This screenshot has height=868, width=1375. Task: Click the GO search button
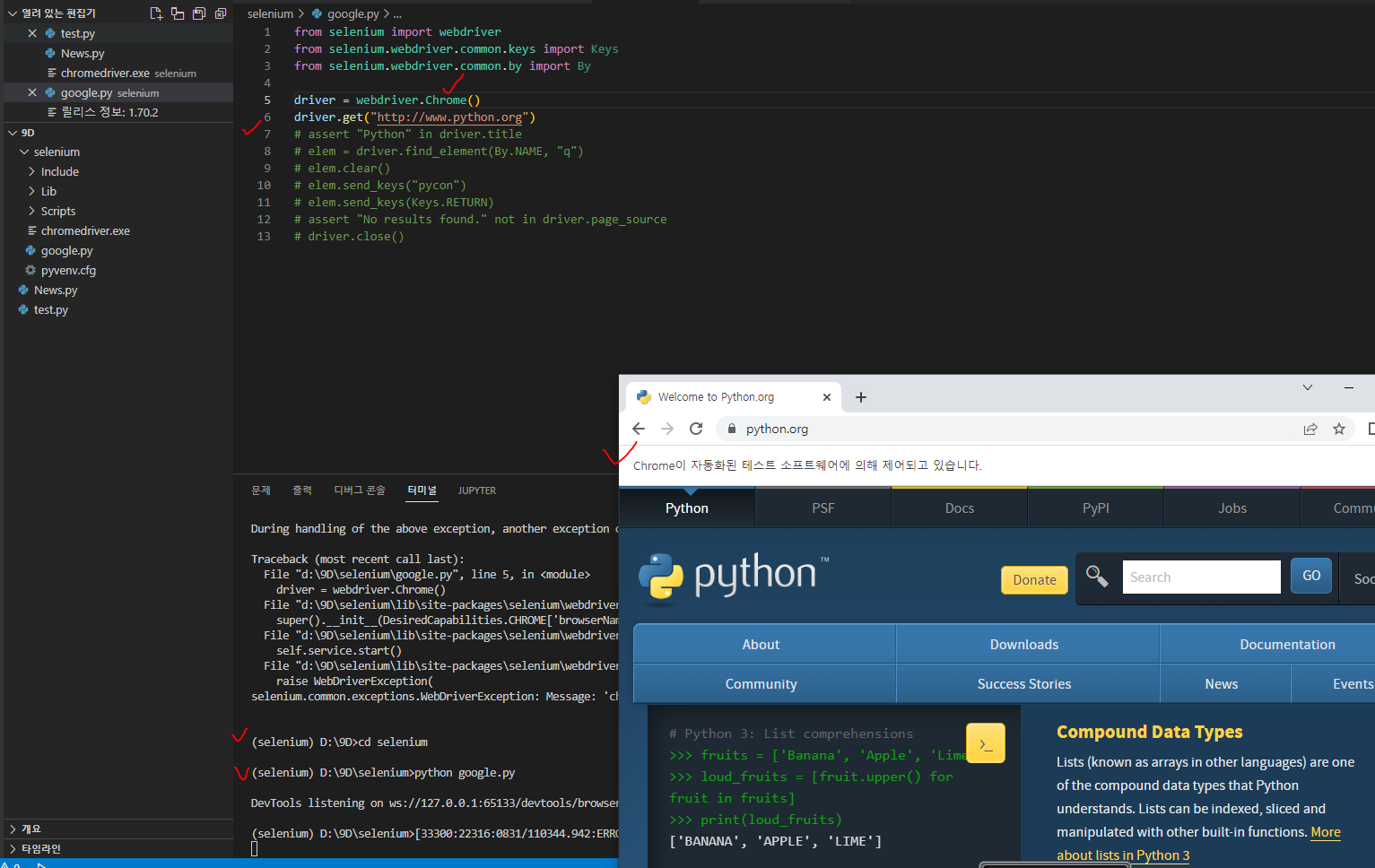[1311, 576]
